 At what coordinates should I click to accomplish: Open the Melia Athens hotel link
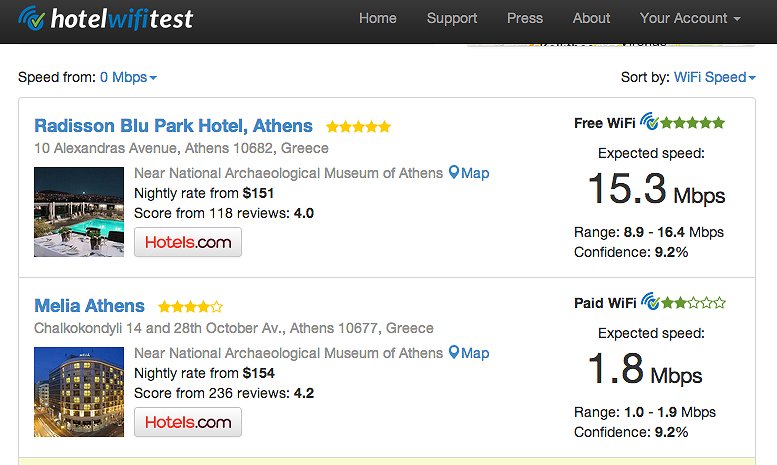pos(89,306)
